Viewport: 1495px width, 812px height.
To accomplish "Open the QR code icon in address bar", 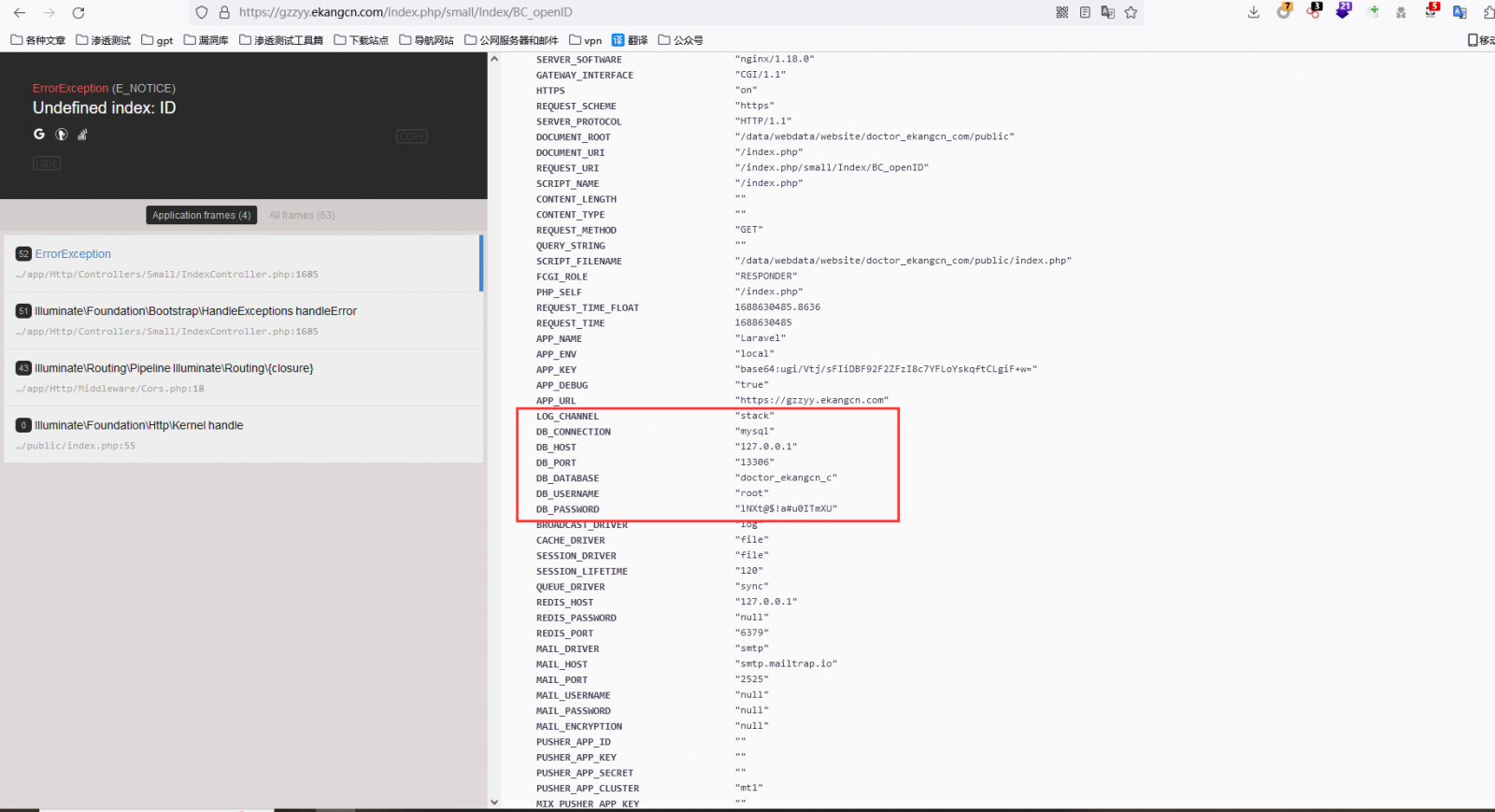I will pyautogui.click(x=1061, y=12).
